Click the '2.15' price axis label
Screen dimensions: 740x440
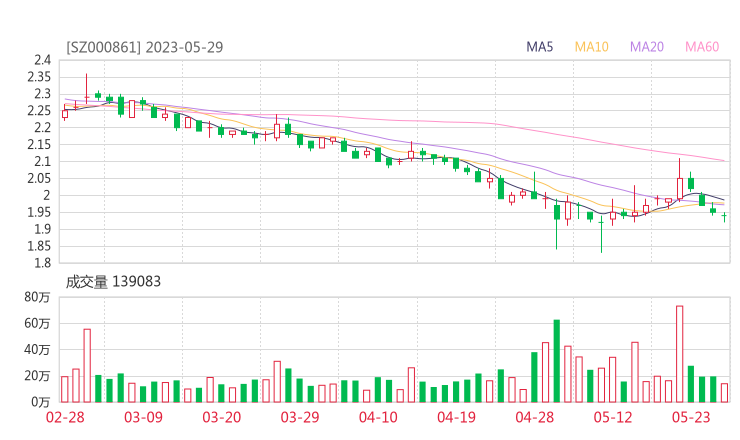click(39, 144)
